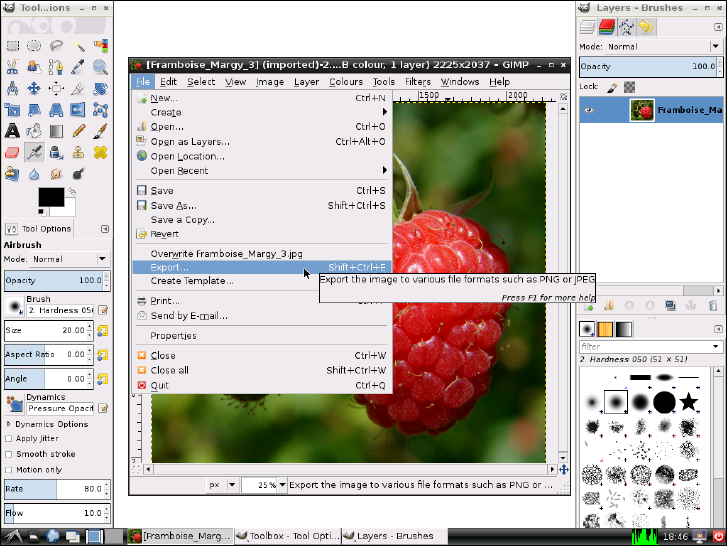Open the px unit dropdown
727x546 pixels.
tap(223, 485)
